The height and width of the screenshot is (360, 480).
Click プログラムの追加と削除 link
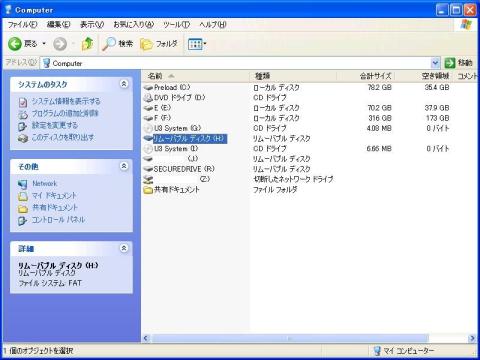(x=65, y=113)
